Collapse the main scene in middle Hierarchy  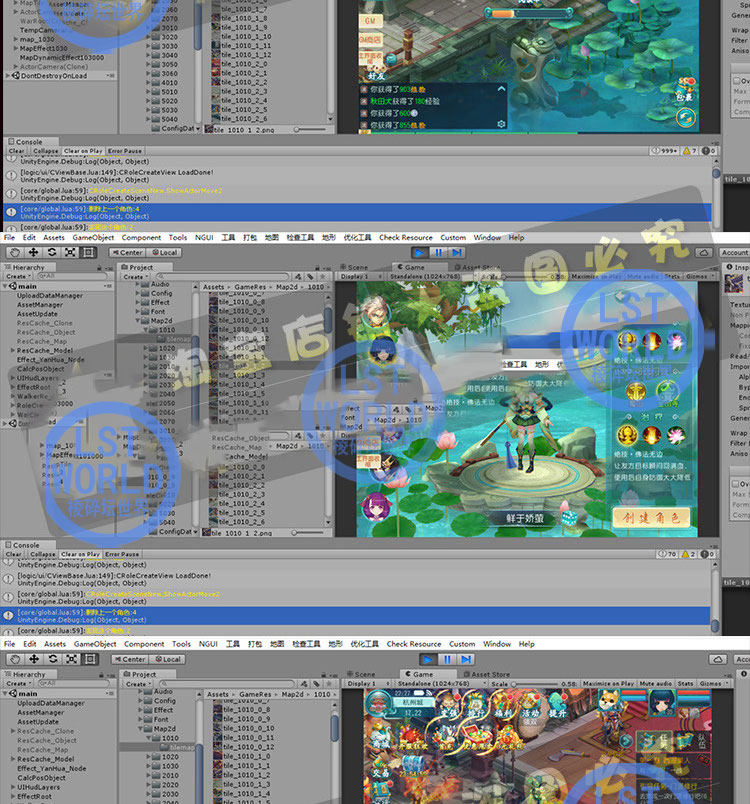(6, 286)
